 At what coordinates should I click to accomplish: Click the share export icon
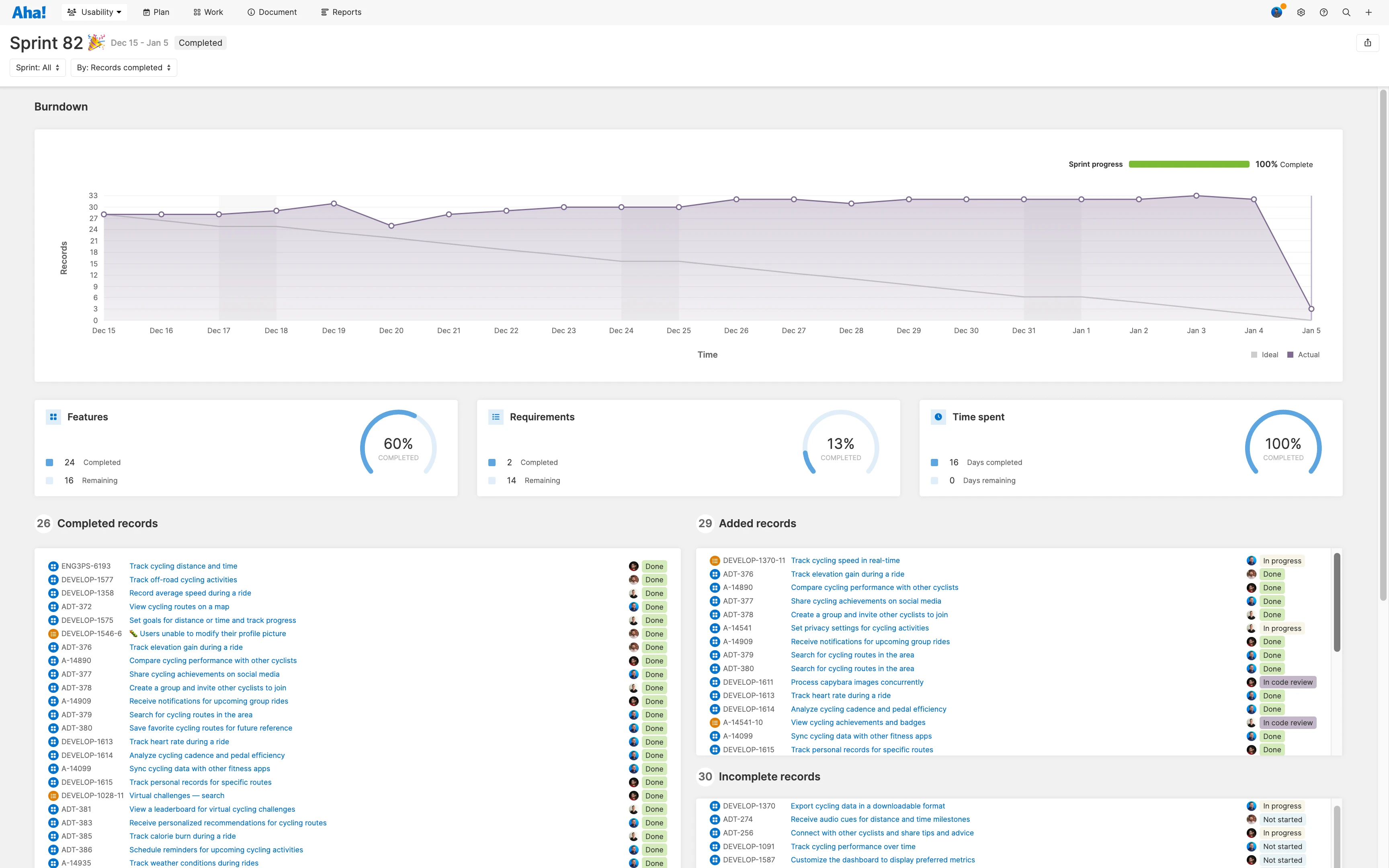[x=1368, y=43]
